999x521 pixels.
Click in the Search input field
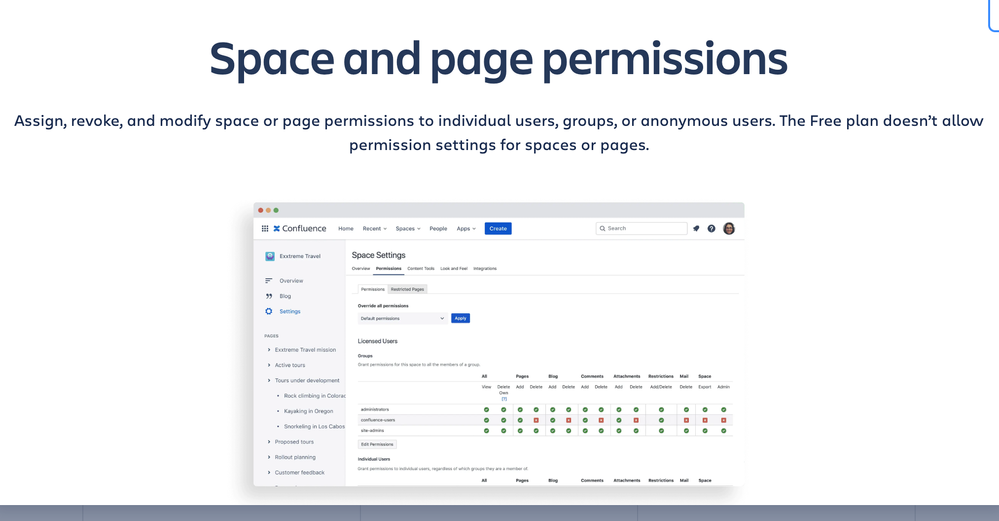(x=642, y=229)
